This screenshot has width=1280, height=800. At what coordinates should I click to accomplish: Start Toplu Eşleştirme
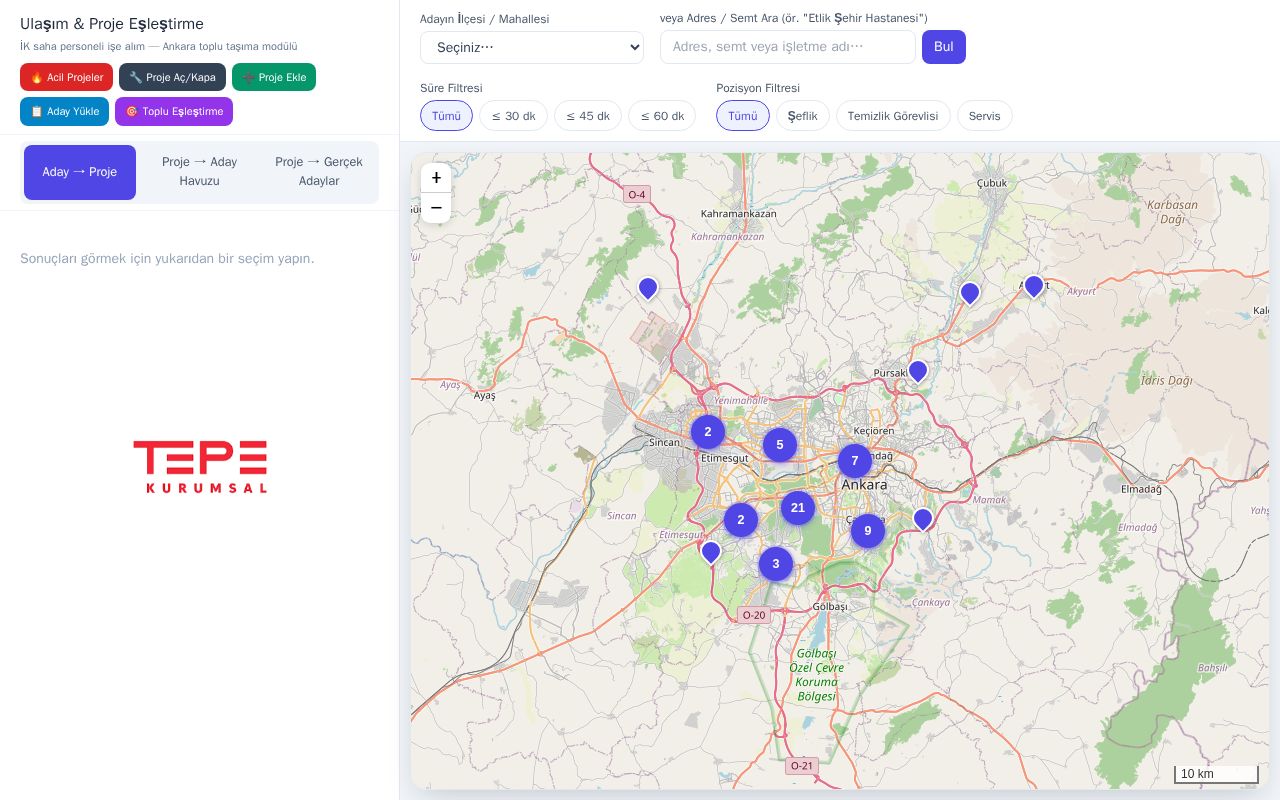click(174, 111)
